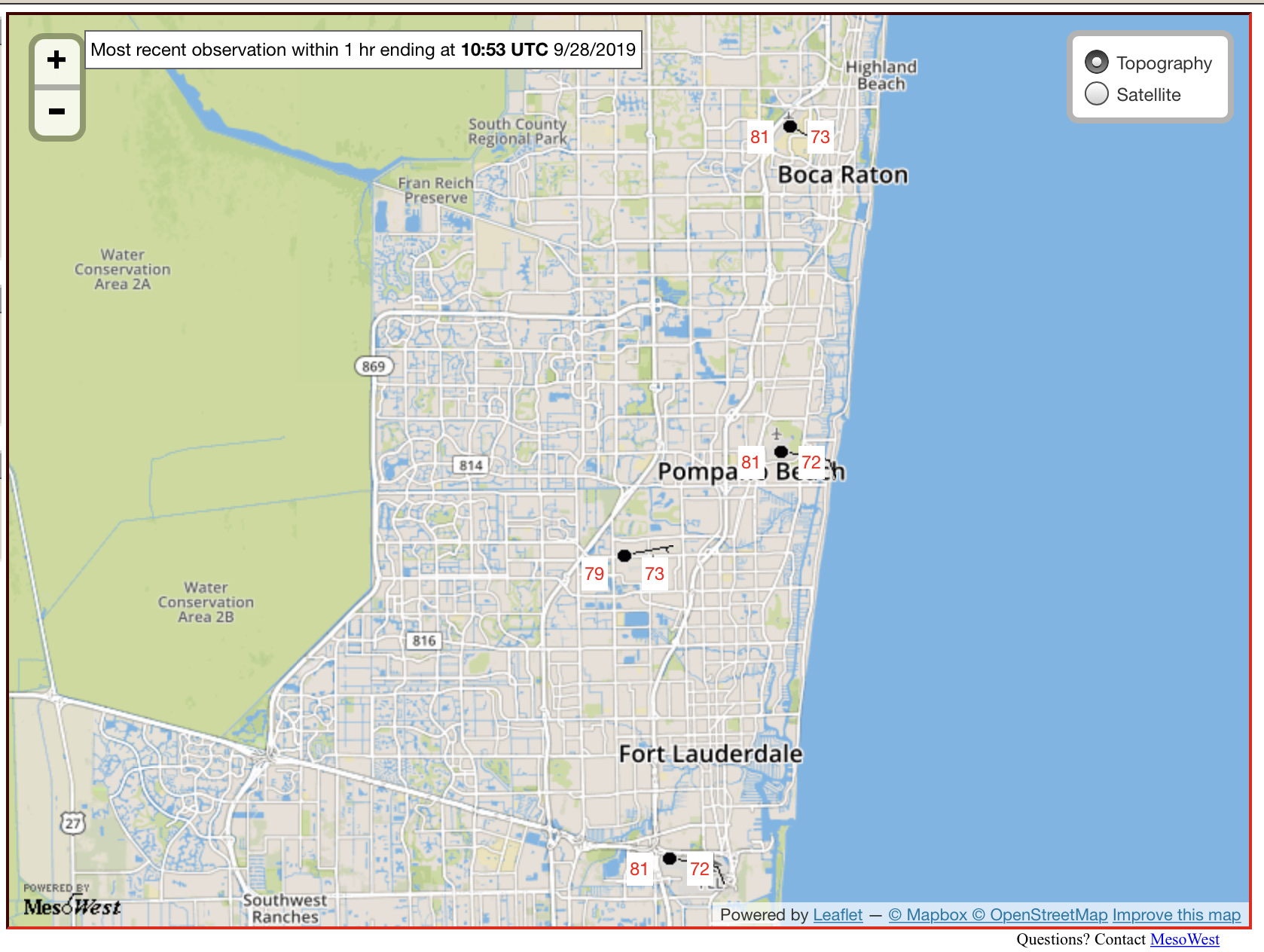Open the MesoWest contact link
1264x952 pixels.
point(1184,939)
